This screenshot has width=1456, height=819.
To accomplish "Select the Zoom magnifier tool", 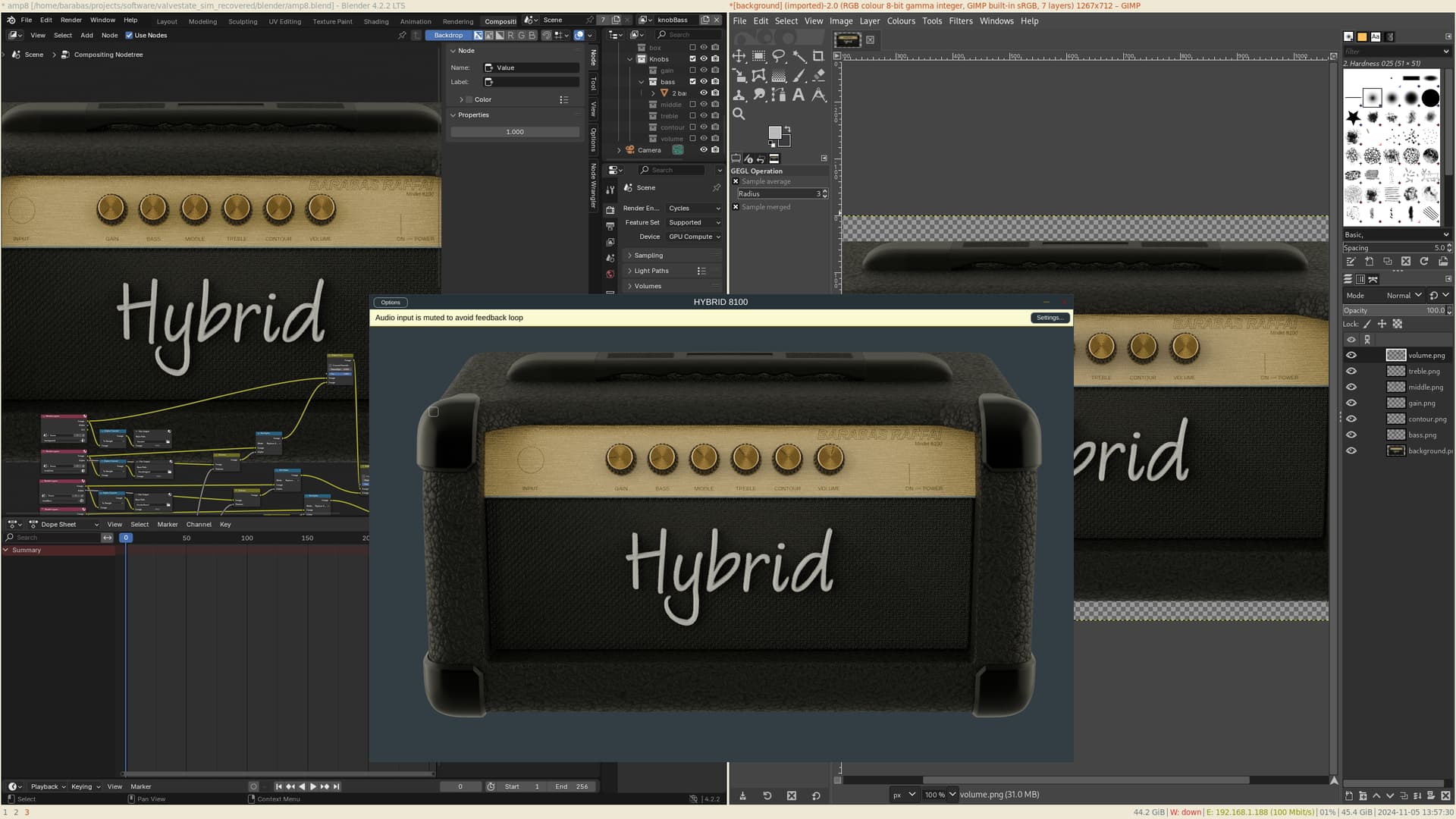I will (739, 115).
